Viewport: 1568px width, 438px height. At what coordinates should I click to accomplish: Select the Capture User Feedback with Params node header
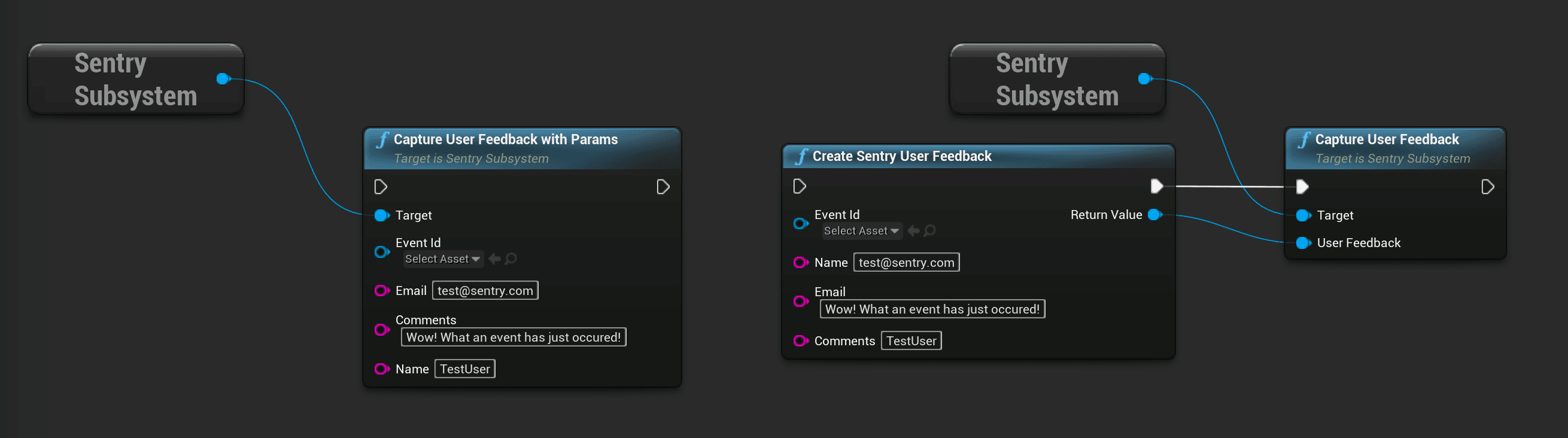(x=505, y=139)
